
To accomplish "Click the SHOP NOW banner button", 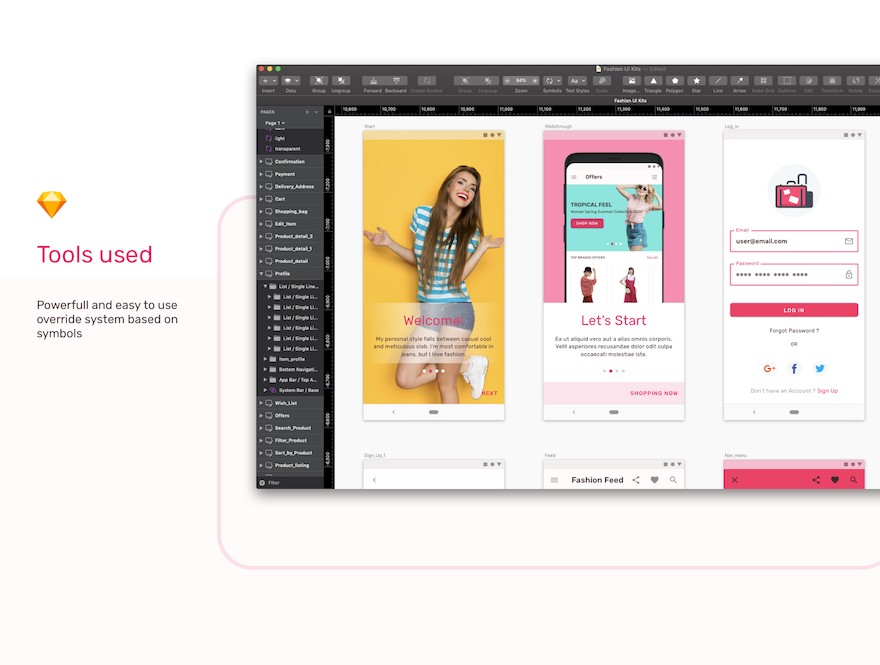I will coord(587,223).
